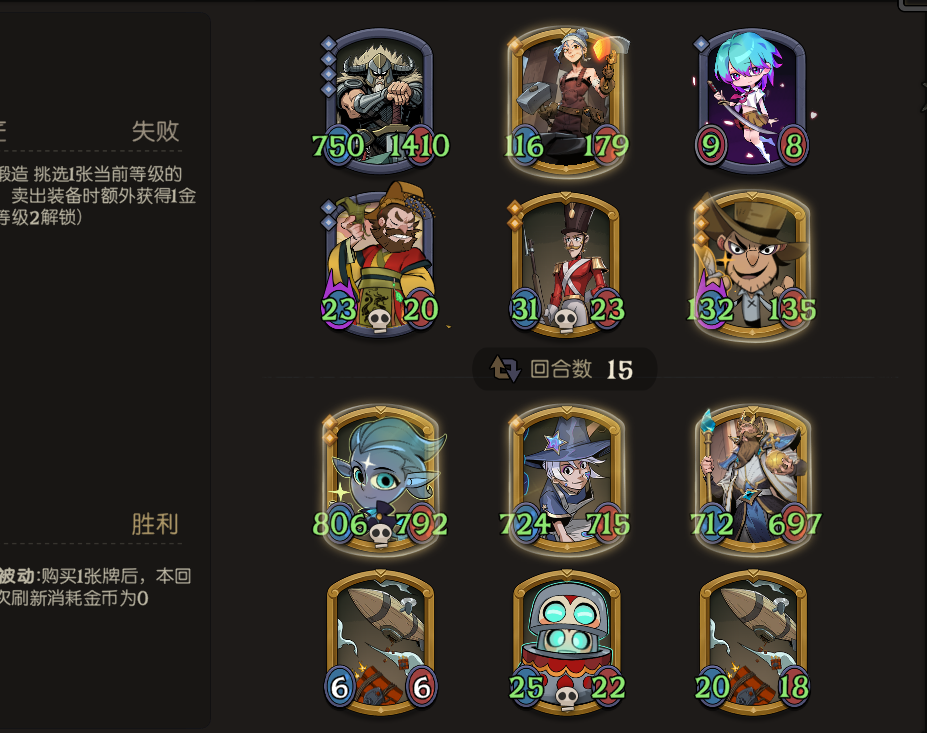Screen dimensions: 927x733
Task: Click the blue elf card 806/792
Action: pyautogui.click(x=381, y=479)
